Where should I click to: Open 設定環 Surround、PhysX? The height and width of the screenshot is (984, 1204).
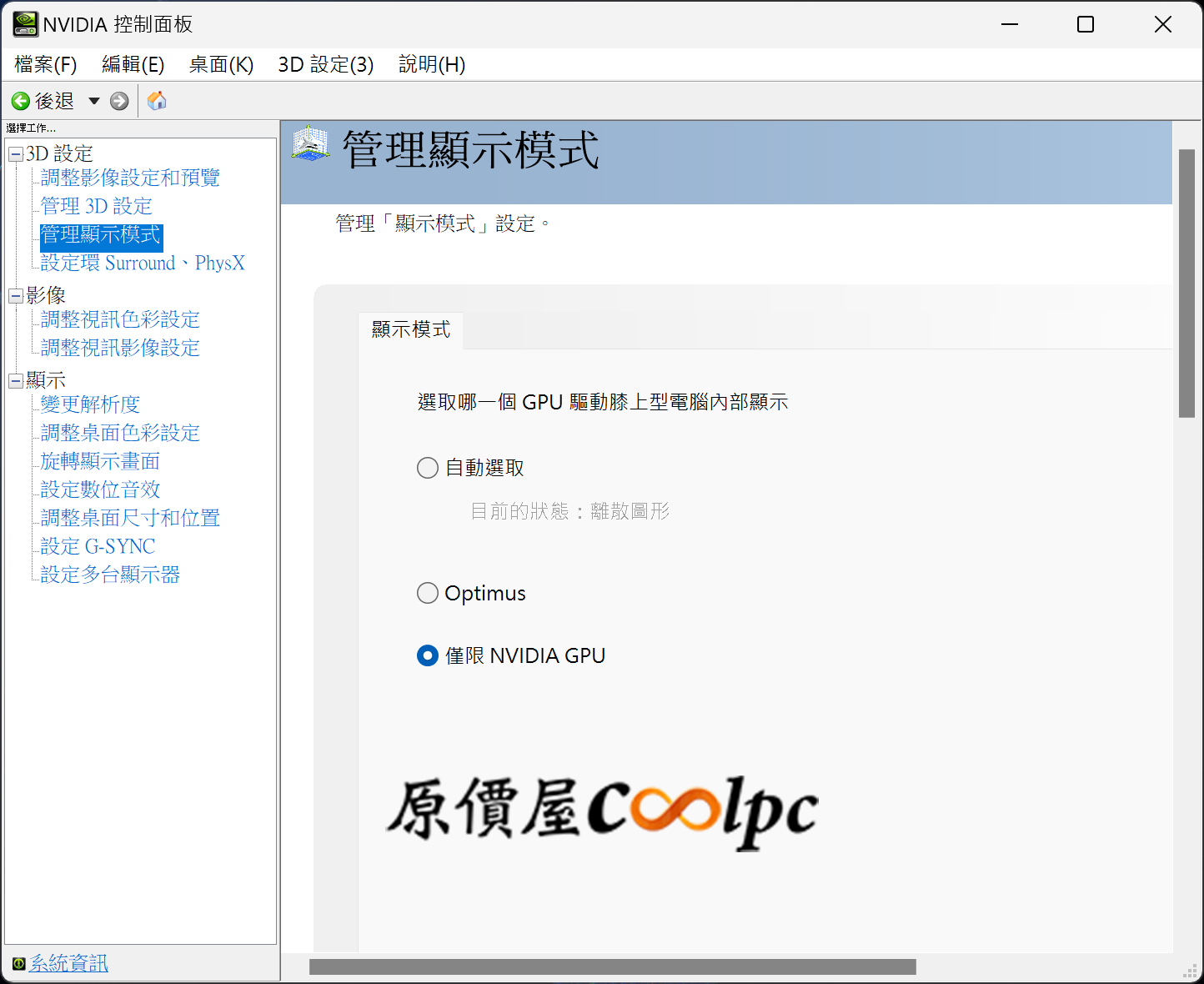[x=143, y=264]
